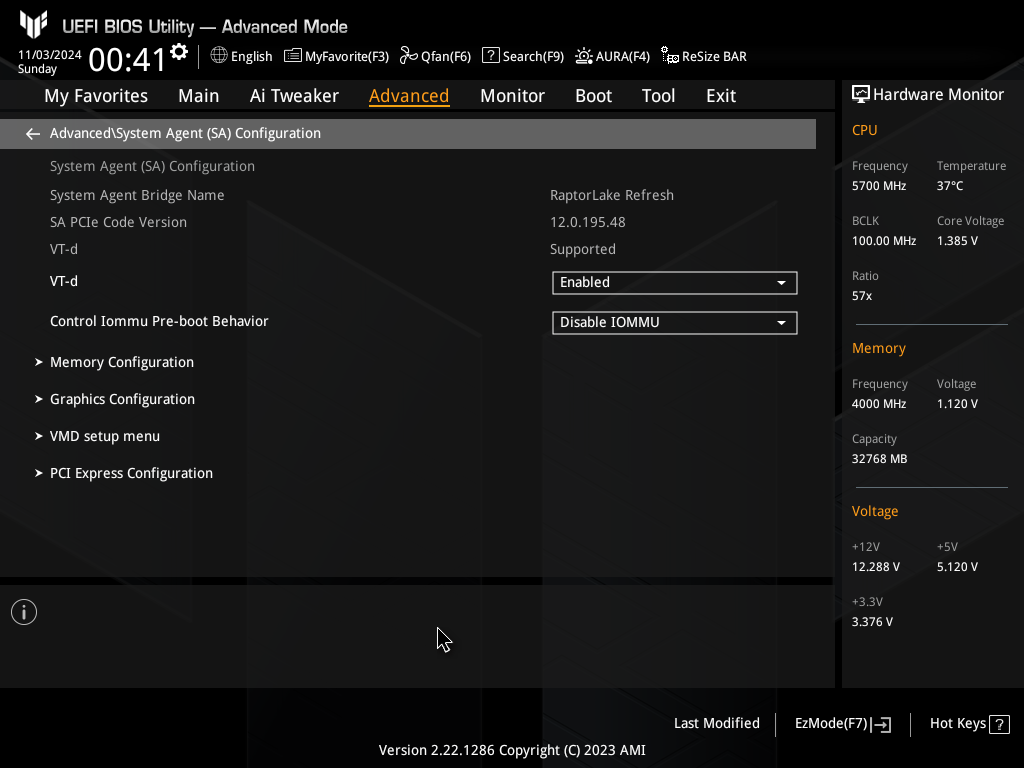Switch to the Boot tab

pyautogui.click(x=593, y=96)
